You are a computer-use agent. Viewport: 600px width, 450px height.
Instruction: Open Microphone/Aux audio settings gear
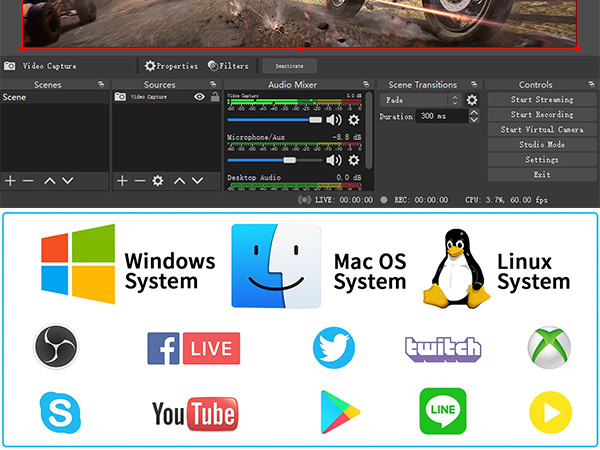click(x=354, y=160)
